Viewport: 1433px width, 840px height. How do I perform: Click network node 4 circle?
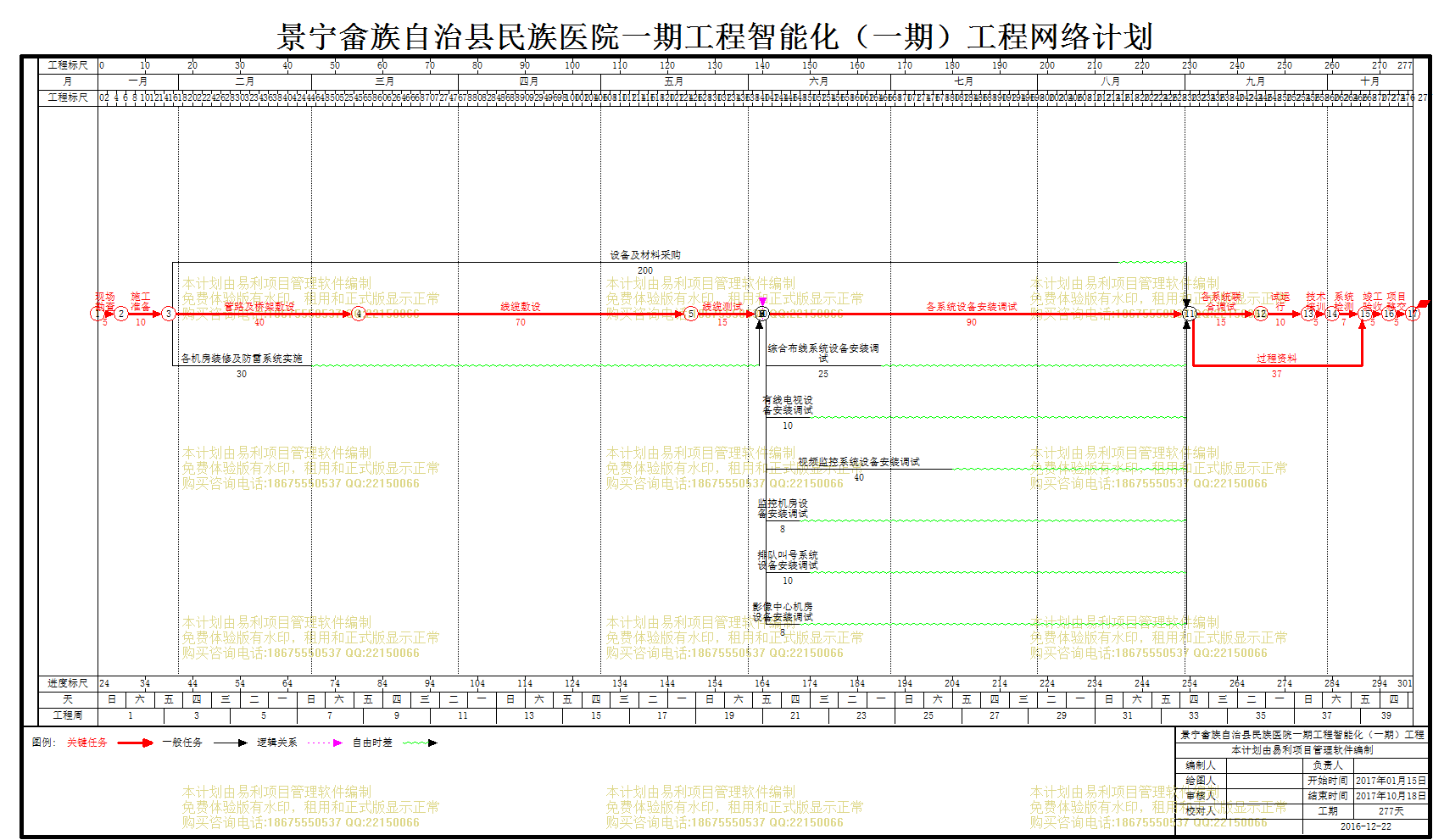coord(359,314)
